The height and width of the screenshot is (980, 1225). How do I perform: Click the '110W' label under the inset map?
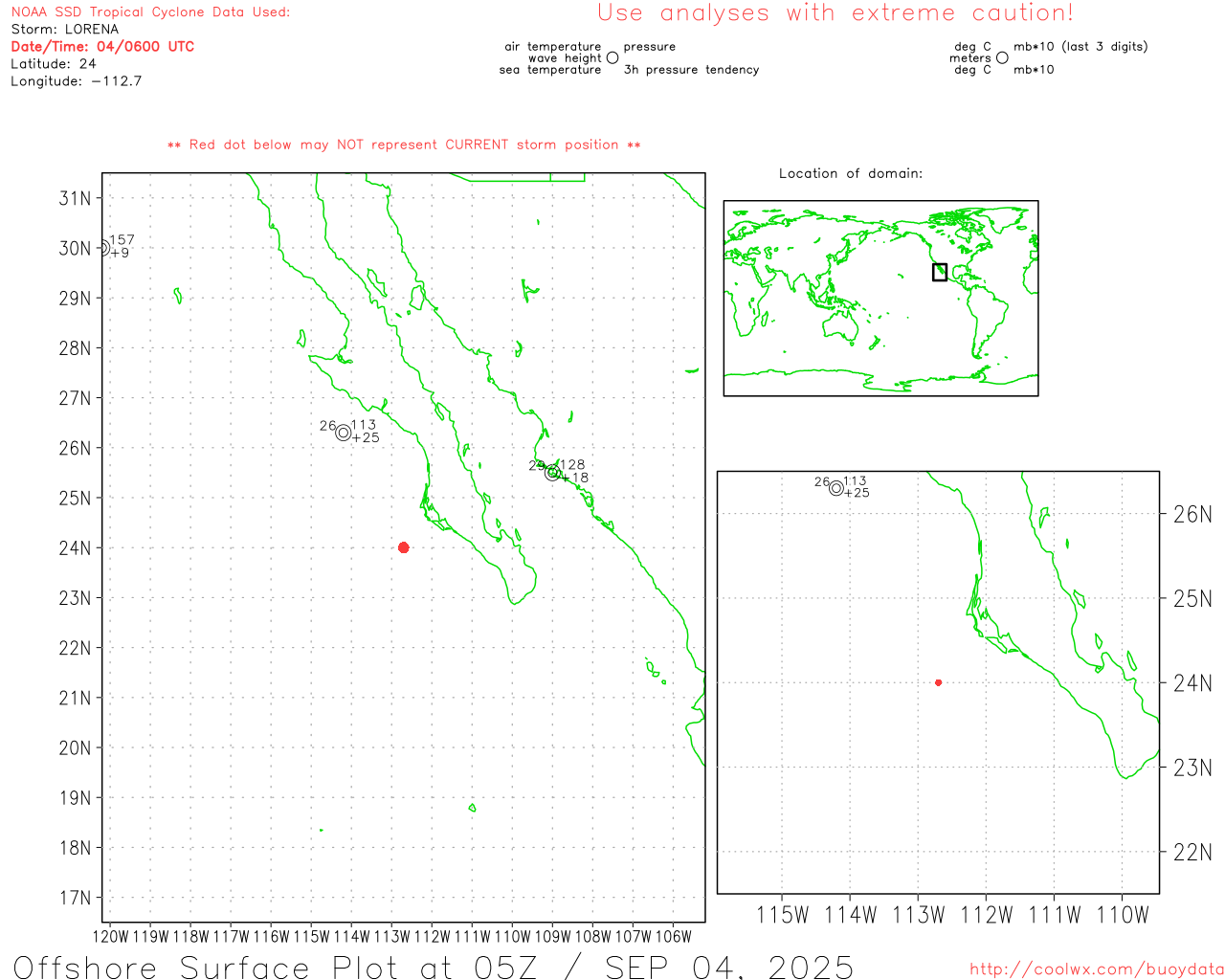tap(1122, 915)
